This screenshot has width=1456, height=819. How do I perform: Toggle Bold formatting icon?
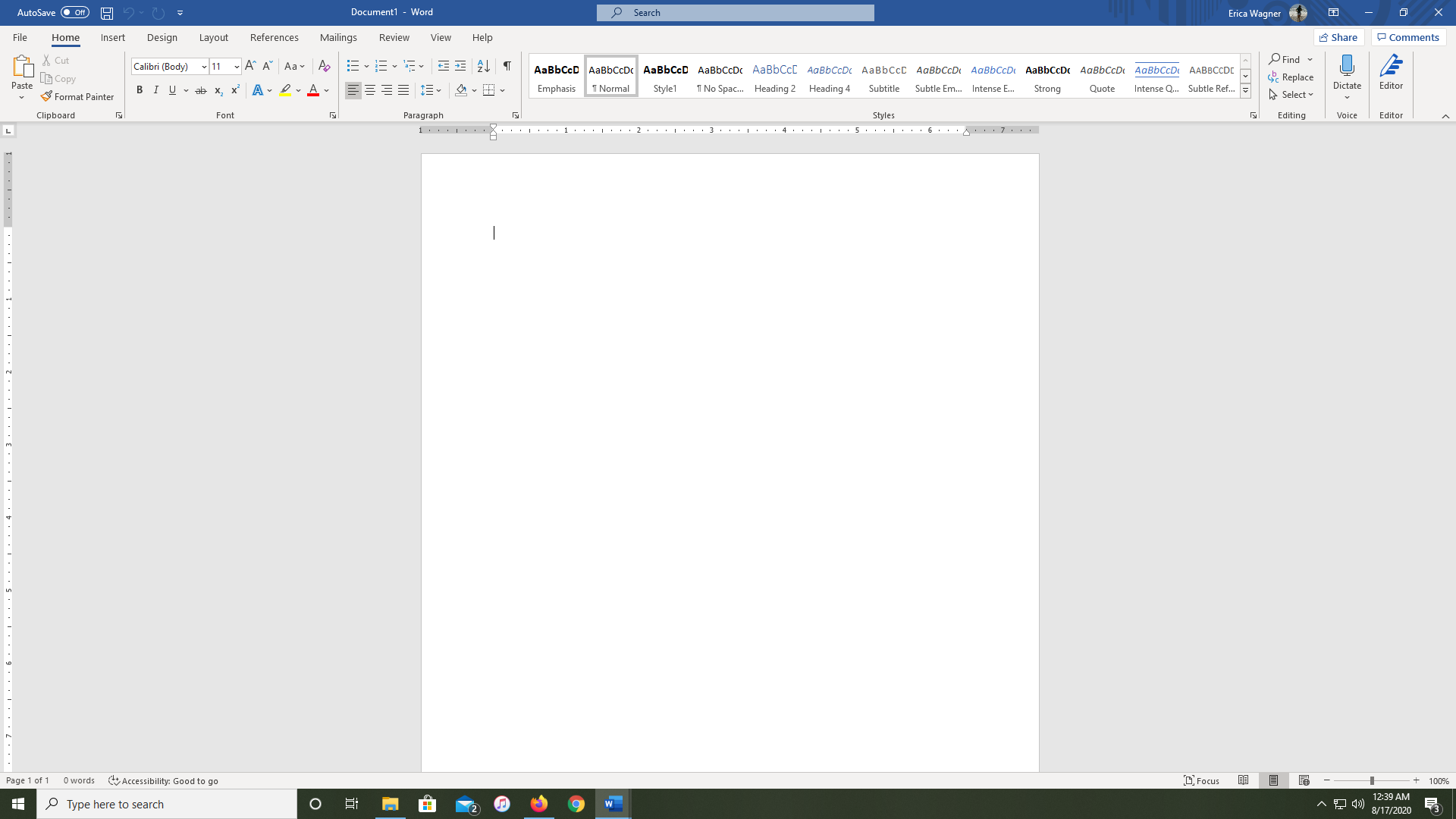coord(139,90)
